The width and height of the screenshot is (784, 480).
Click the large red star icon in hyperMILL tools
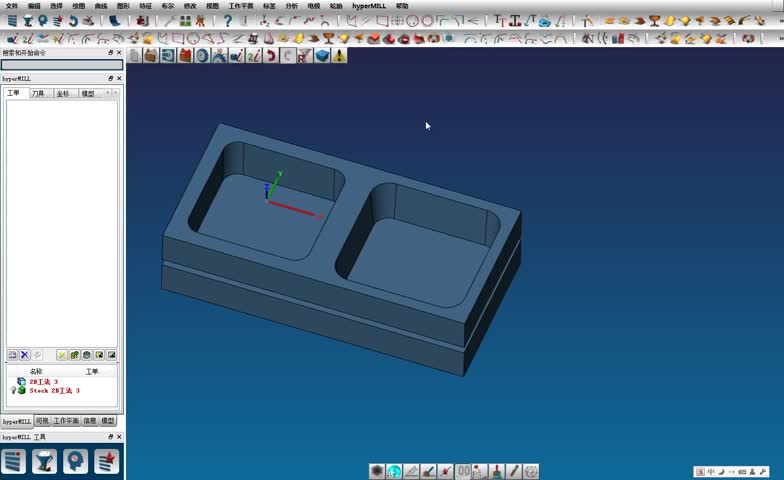106,461
